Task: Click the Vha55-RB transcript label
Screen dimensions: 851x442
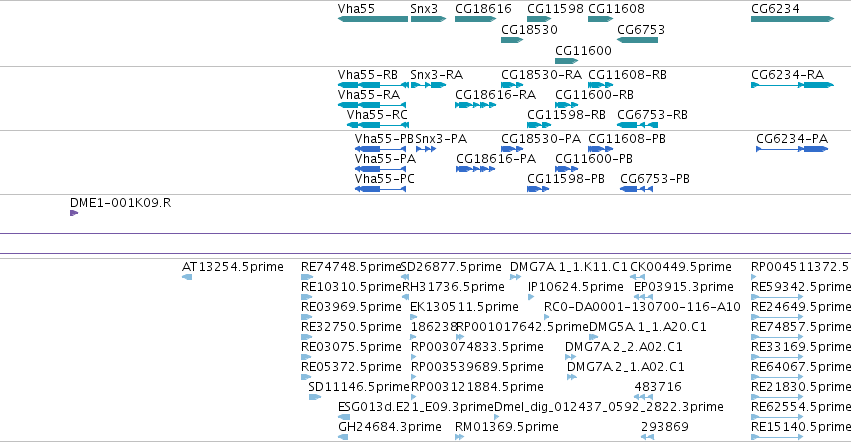Action: 367,74
